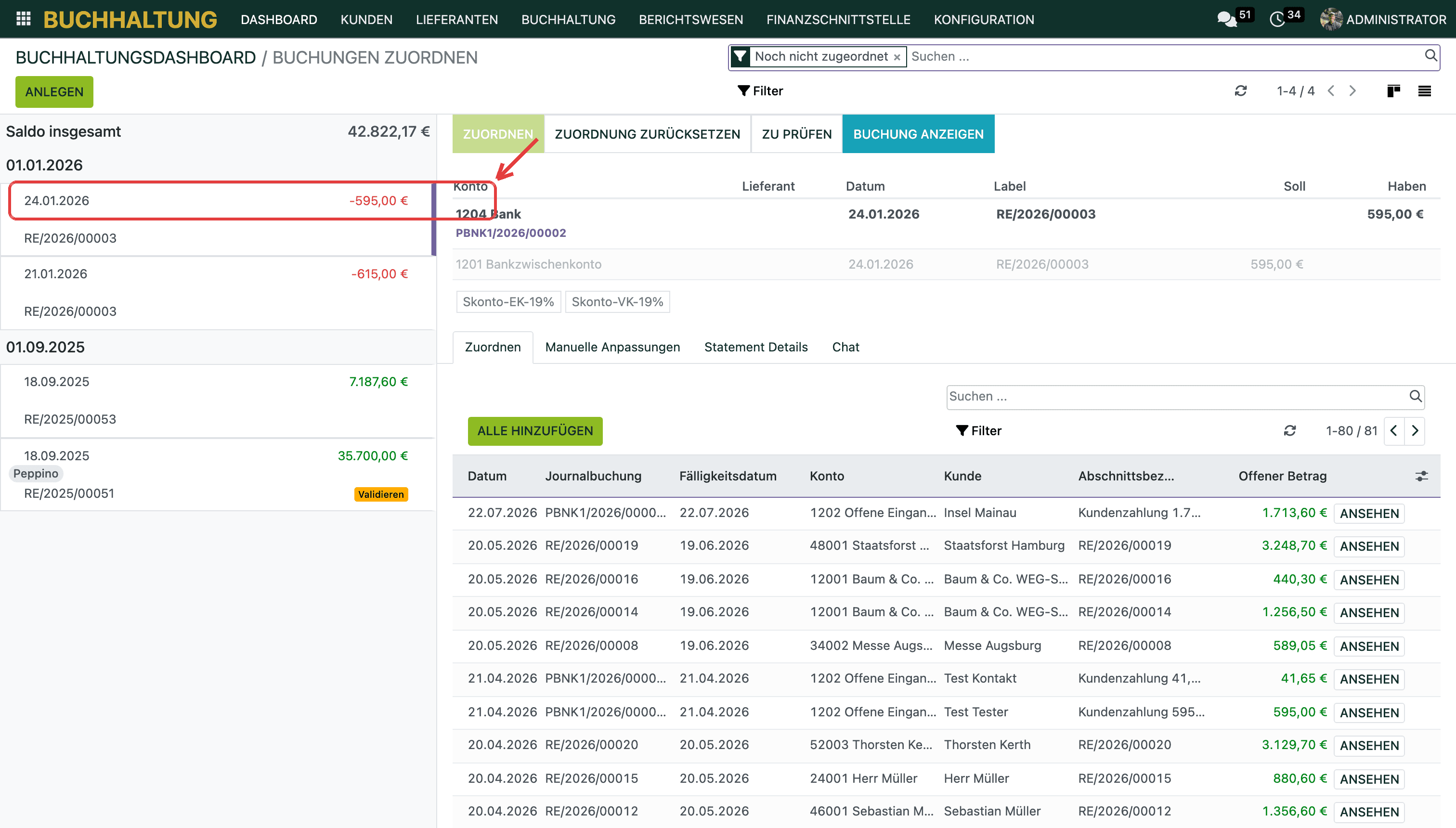
Task: Open the chat messages icon with badge 51
Action: (x=1227, y=19)
